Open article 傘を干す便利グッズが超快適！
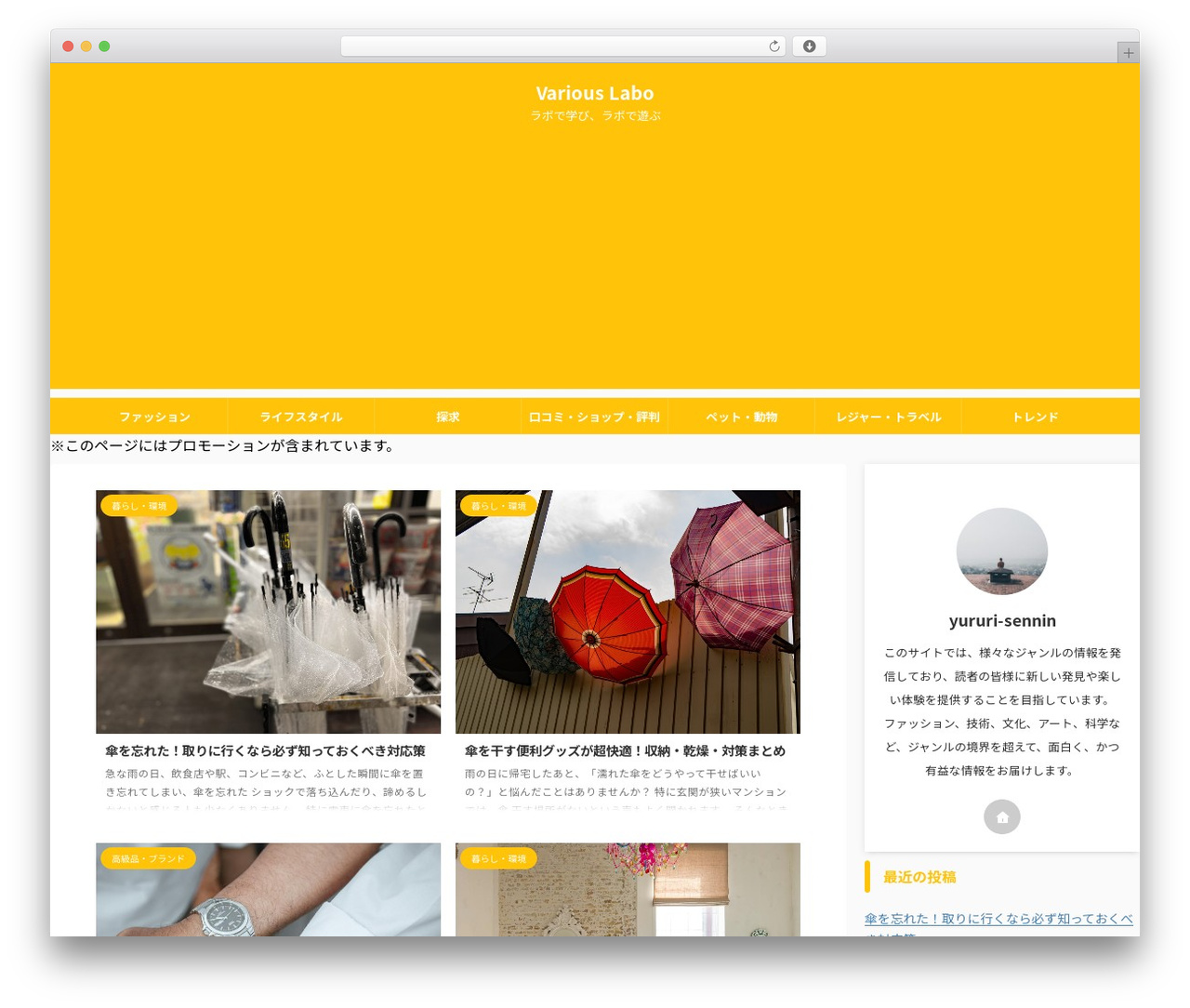The width and height of the screenshot is (1190, 1008). (625, 750)
